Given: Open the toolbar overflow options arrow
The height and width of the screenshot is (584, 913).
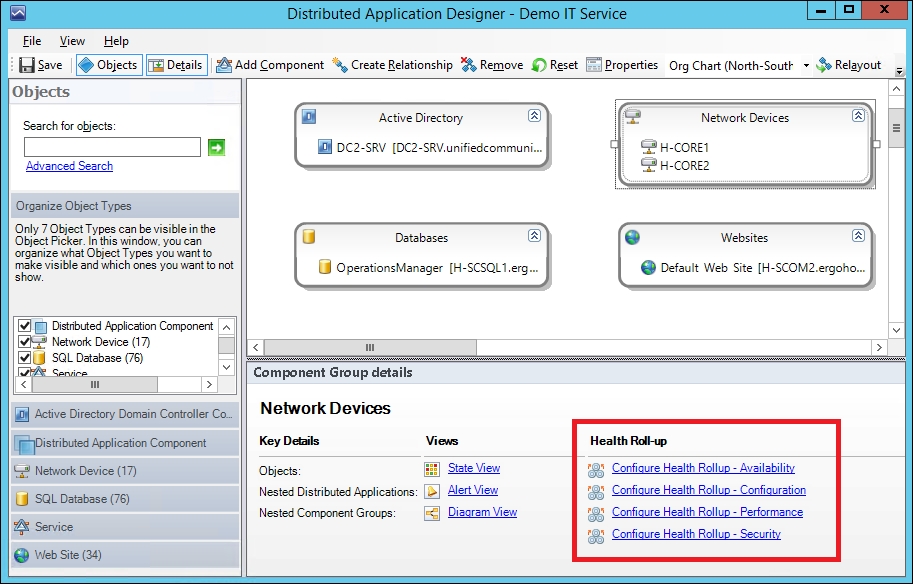Looking at the screenshot, I should [x=900, y=71].
